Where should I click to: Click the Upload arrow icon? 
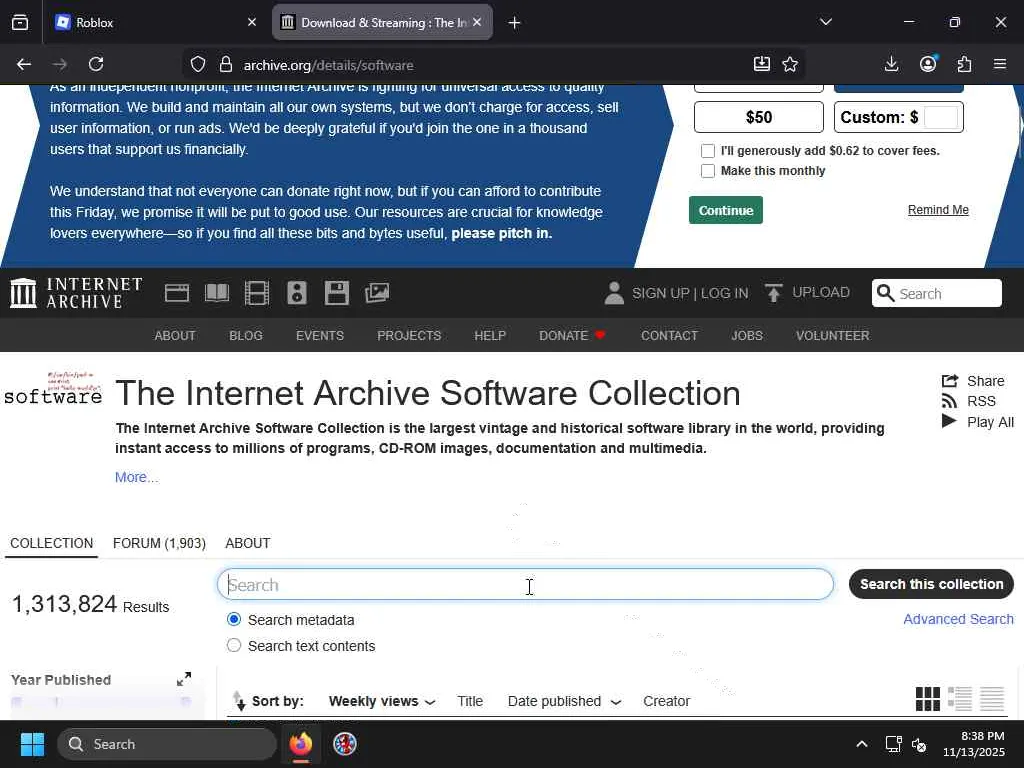tap(773, 293)
